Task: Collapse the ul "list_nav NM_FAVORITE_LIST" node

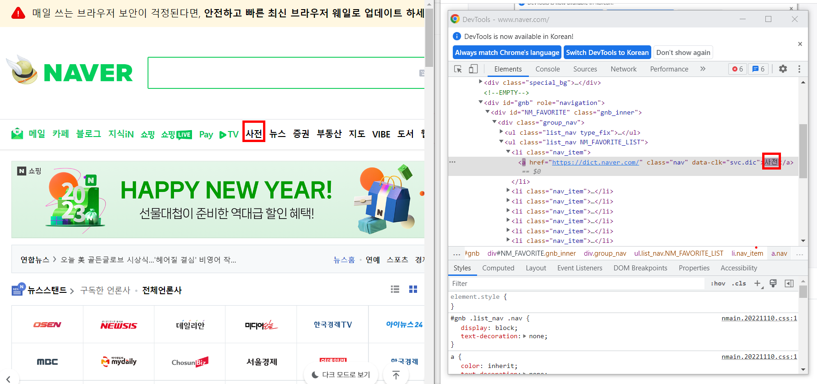Action: pyautogui.click(x=501, y=142)
